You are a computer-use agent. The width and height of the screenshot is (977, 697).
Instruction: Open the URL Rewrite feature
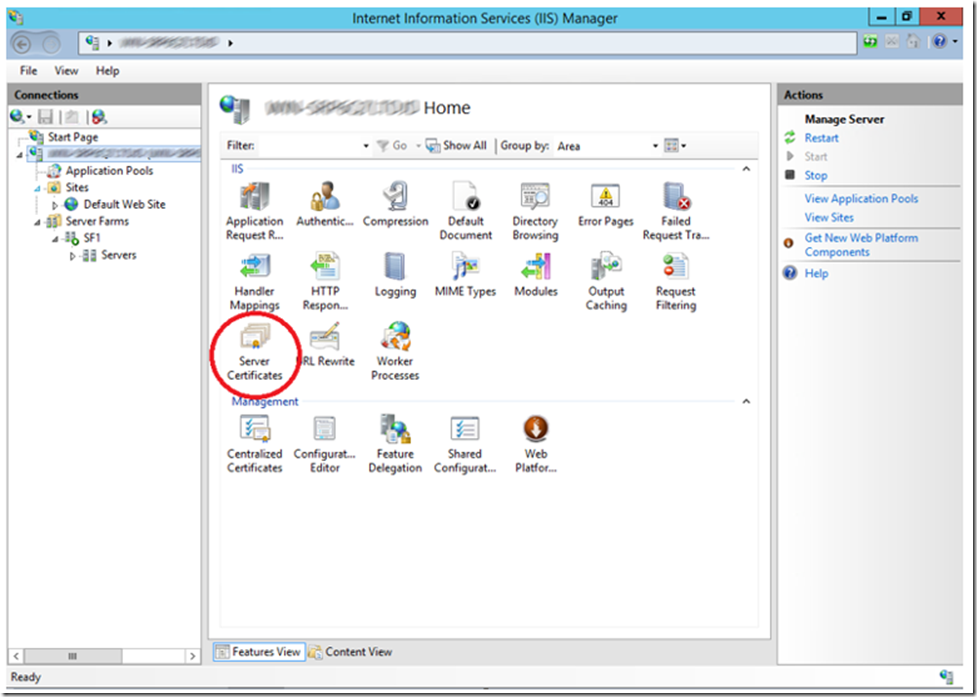325,344
